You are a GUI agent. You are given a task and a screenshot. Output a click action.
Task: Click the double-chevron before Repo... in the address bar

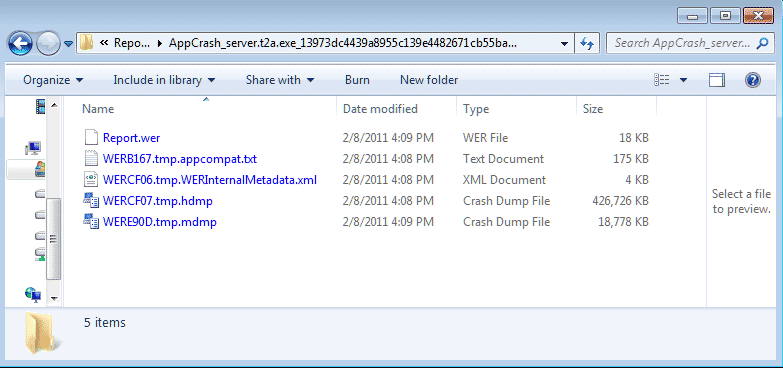click(x=104, y=43)
